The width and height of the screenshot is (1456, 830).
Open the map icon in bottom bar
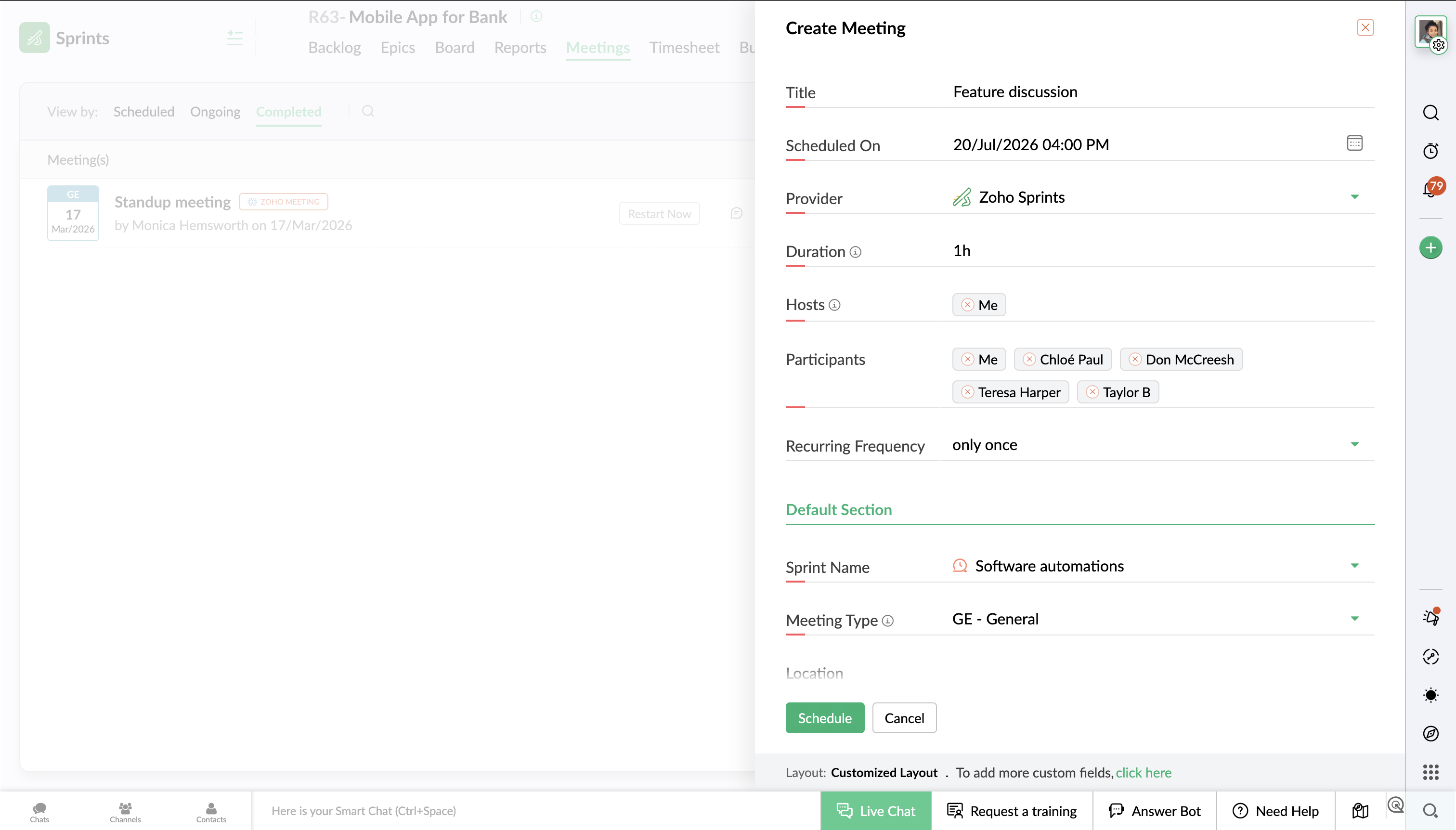click(x=1360, y=811)
